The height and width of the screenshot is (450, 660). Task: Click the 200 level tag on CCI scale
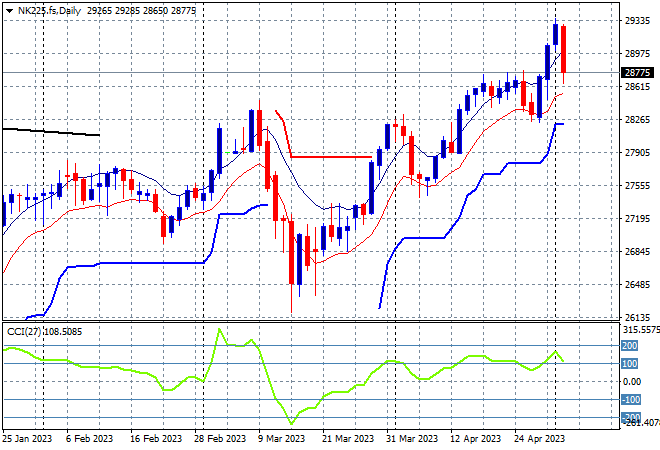tap(629, 346)
